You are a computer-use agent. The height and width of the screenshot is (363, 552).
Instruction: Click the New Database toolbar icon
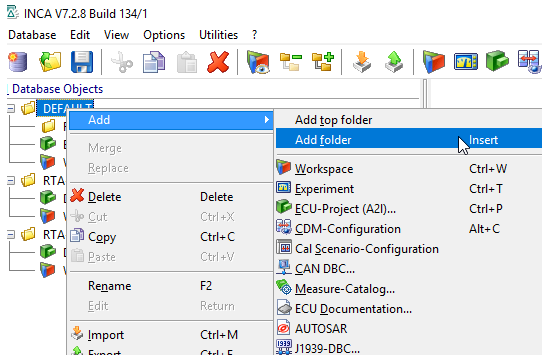17,62
